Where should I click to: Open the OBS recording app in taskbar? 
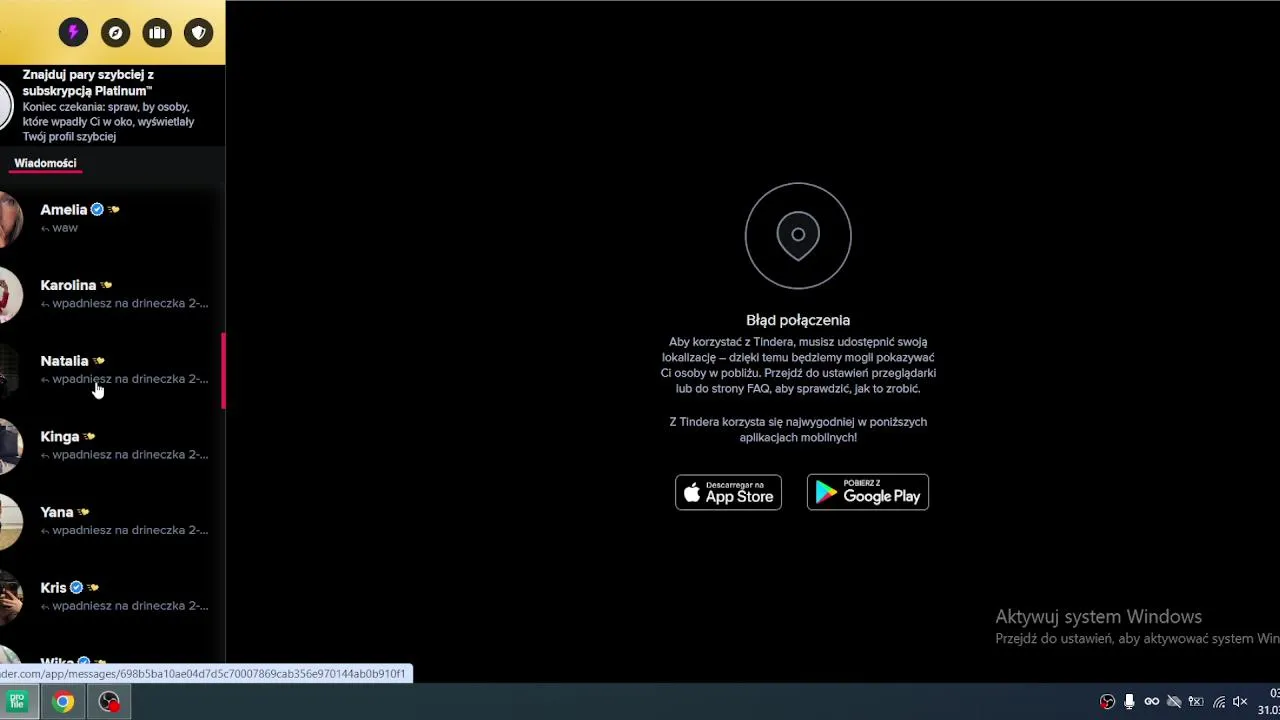pyautogui.click(x=109, y=702)
